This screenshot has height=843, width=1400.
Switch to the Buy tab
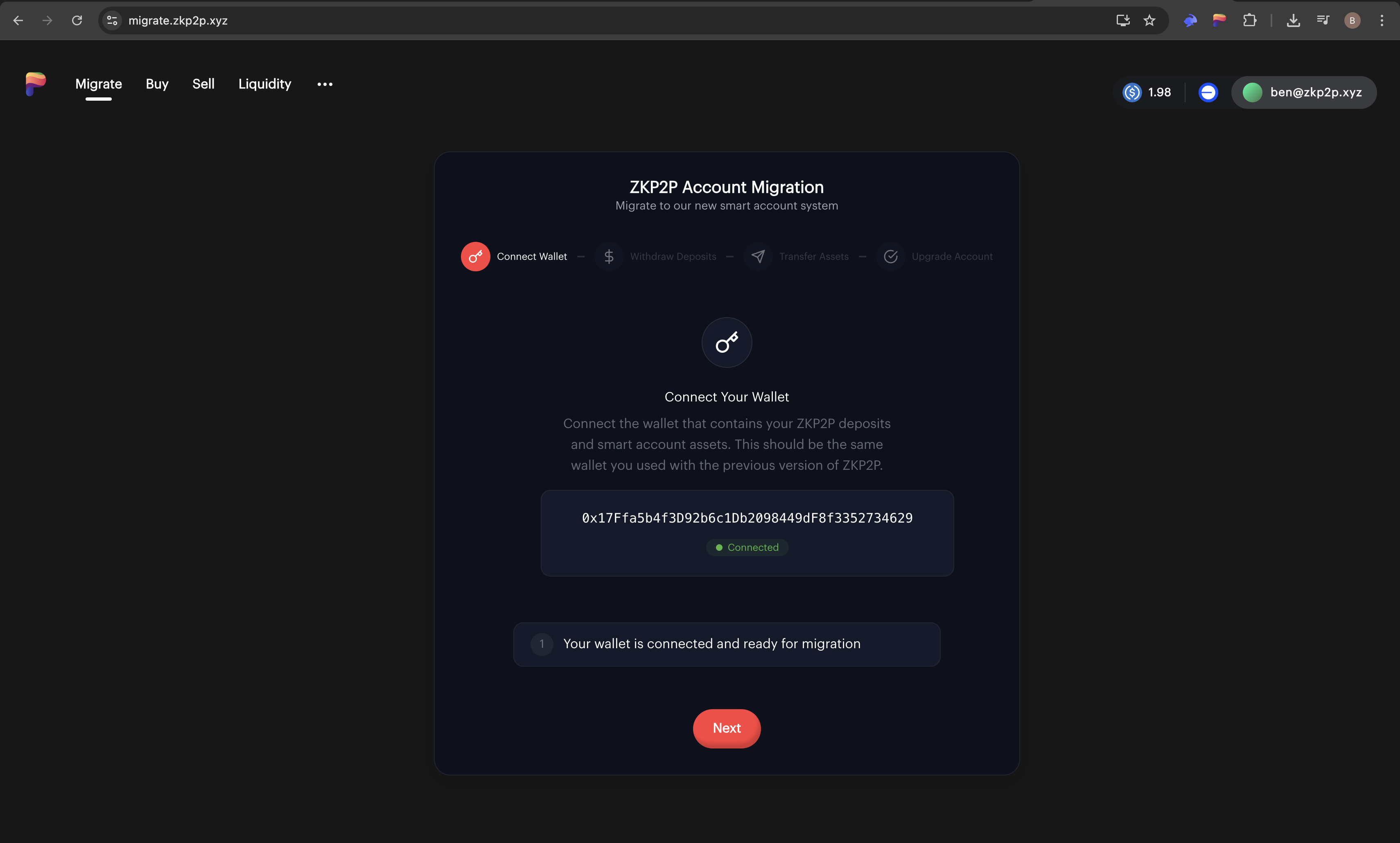click(157, 84)
